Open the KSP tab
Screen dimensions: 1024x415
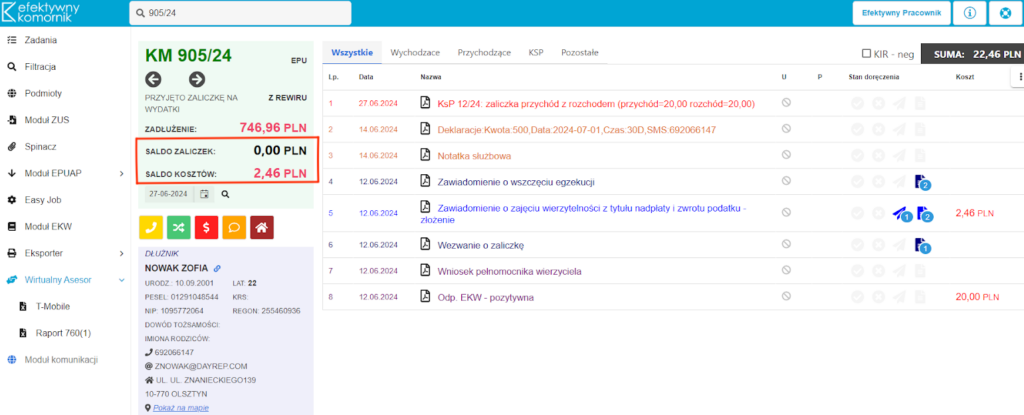[536, 52]
